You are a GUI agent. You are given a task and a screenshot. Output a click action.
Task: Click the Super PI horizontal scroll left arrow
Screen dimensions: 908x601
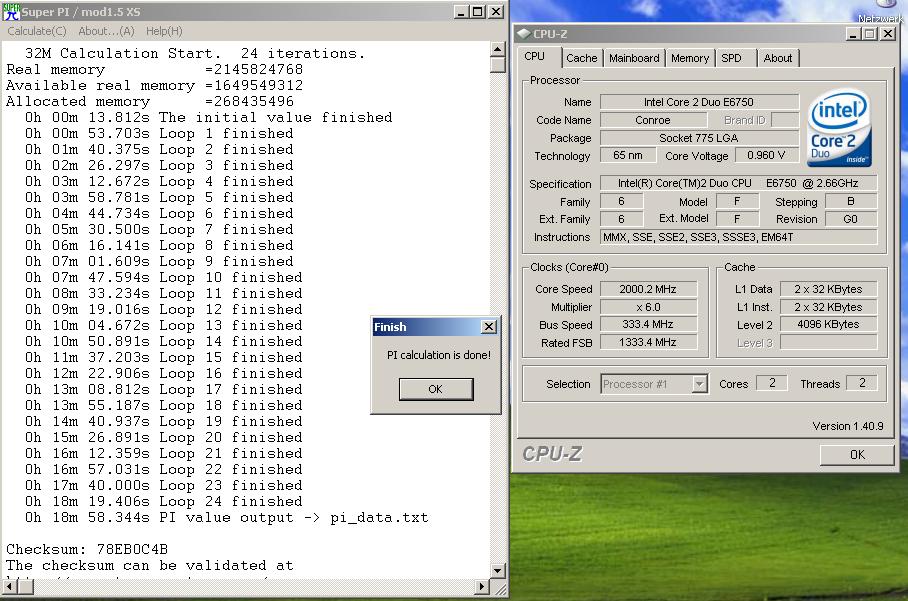[10, 587]
